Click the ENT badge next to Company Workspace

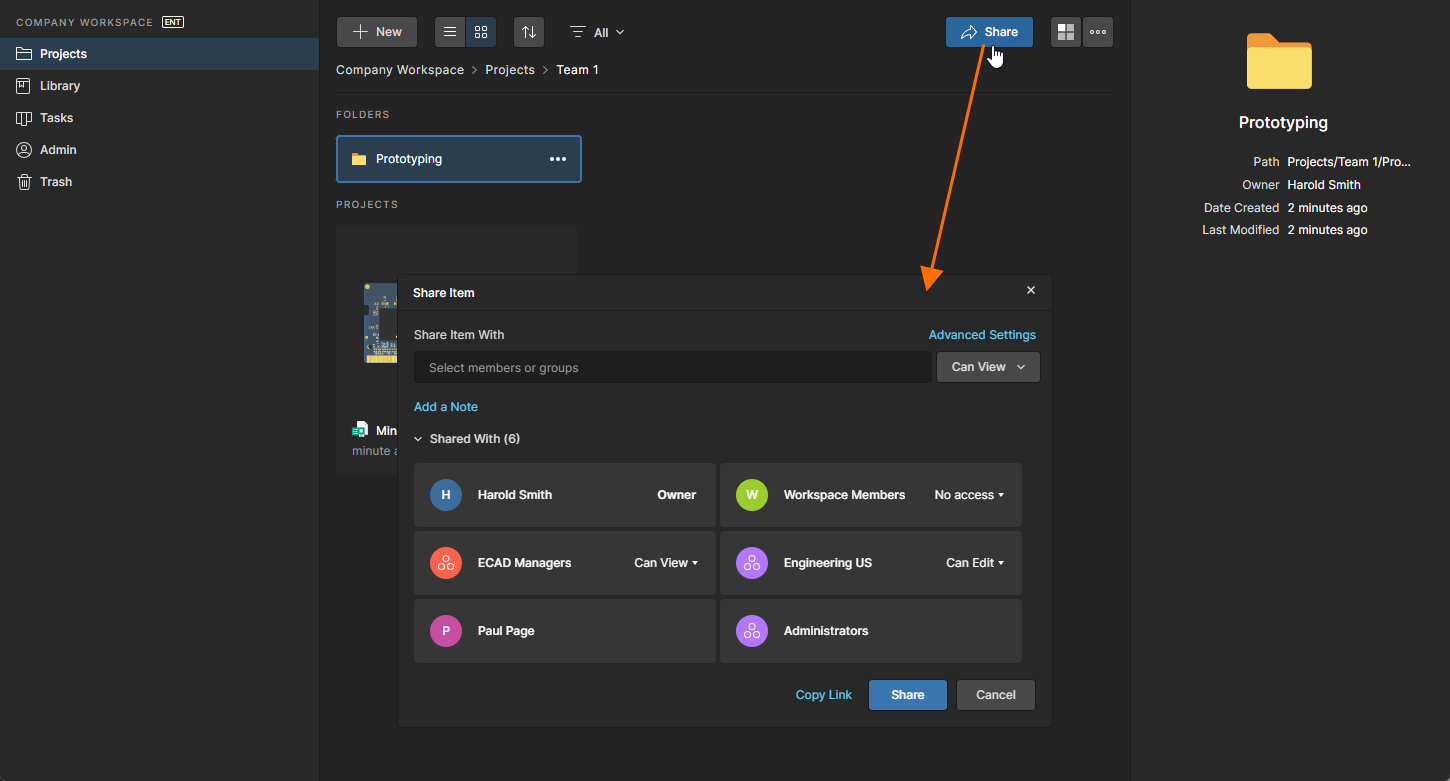click(173, 22)
